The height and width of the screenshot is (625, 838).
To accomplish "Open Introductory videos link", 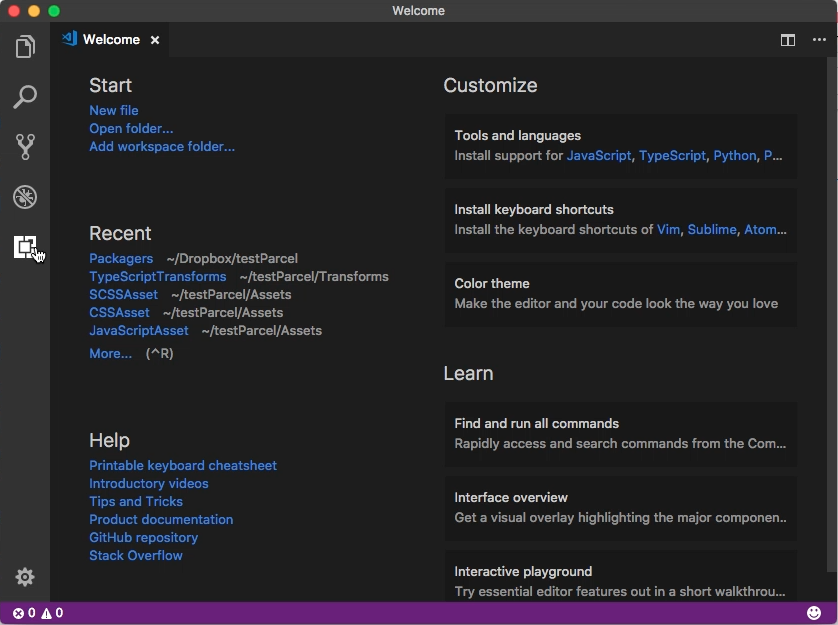I will click(149, 484).
